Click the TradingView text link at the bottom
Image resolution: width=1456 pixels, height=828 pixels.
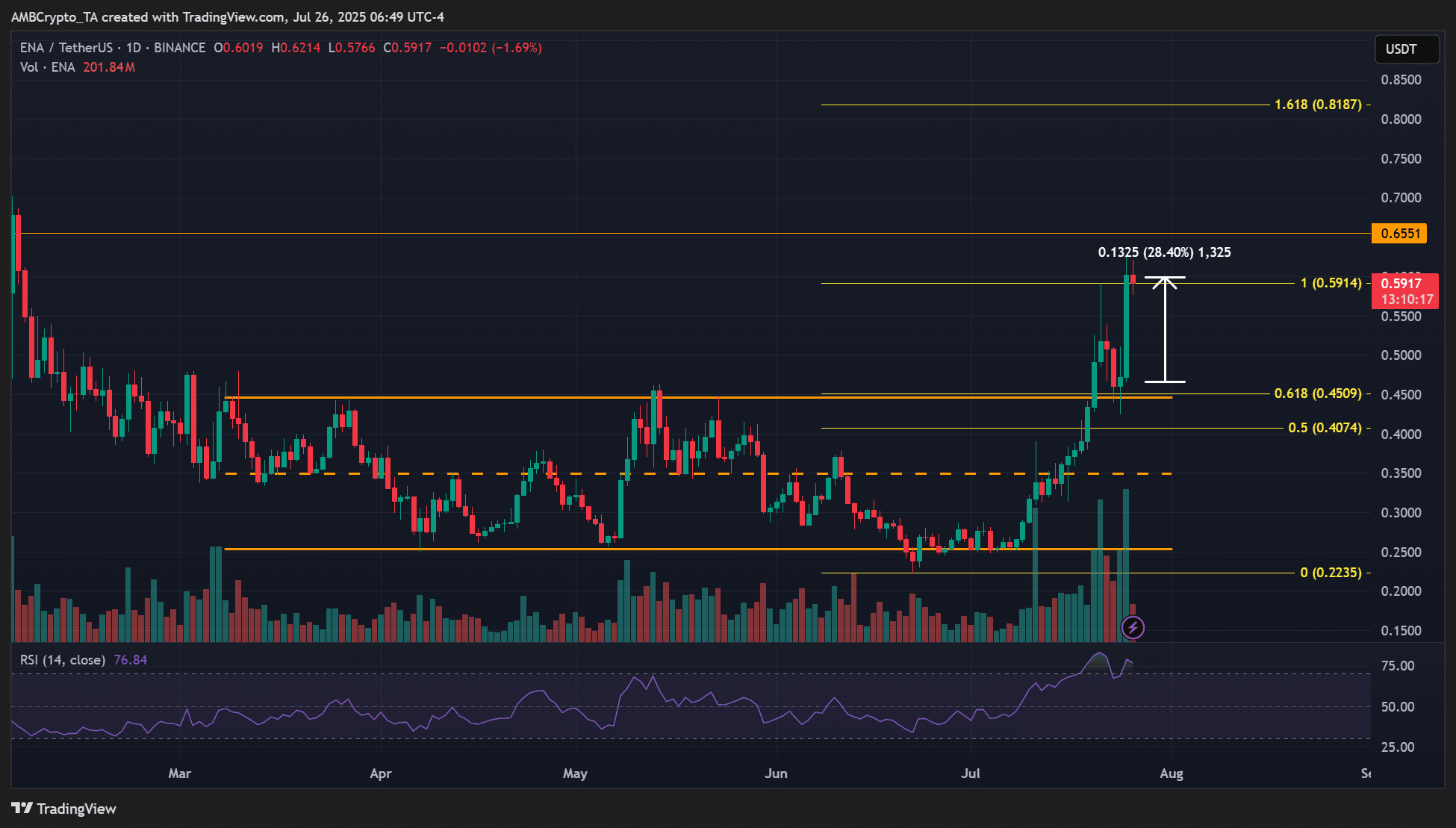76,809
